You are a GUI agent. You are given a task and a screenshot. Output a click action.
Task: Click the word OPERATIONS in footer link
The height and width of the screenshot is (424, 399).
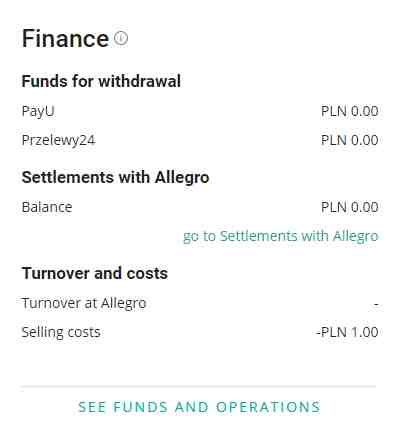point(268,407)
